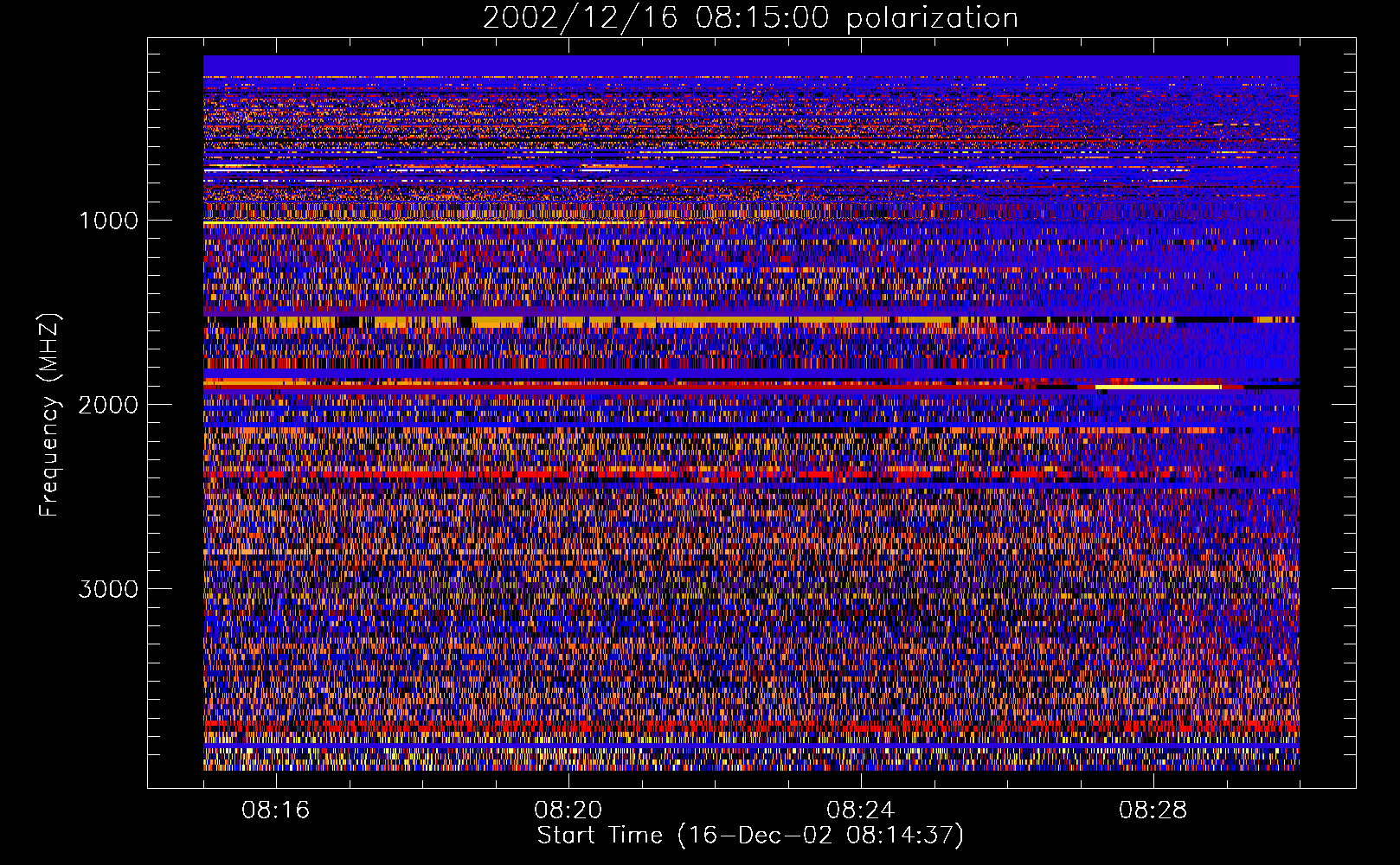
Task: Click the 2000 frequency axis label
Action: pos(108,405)
